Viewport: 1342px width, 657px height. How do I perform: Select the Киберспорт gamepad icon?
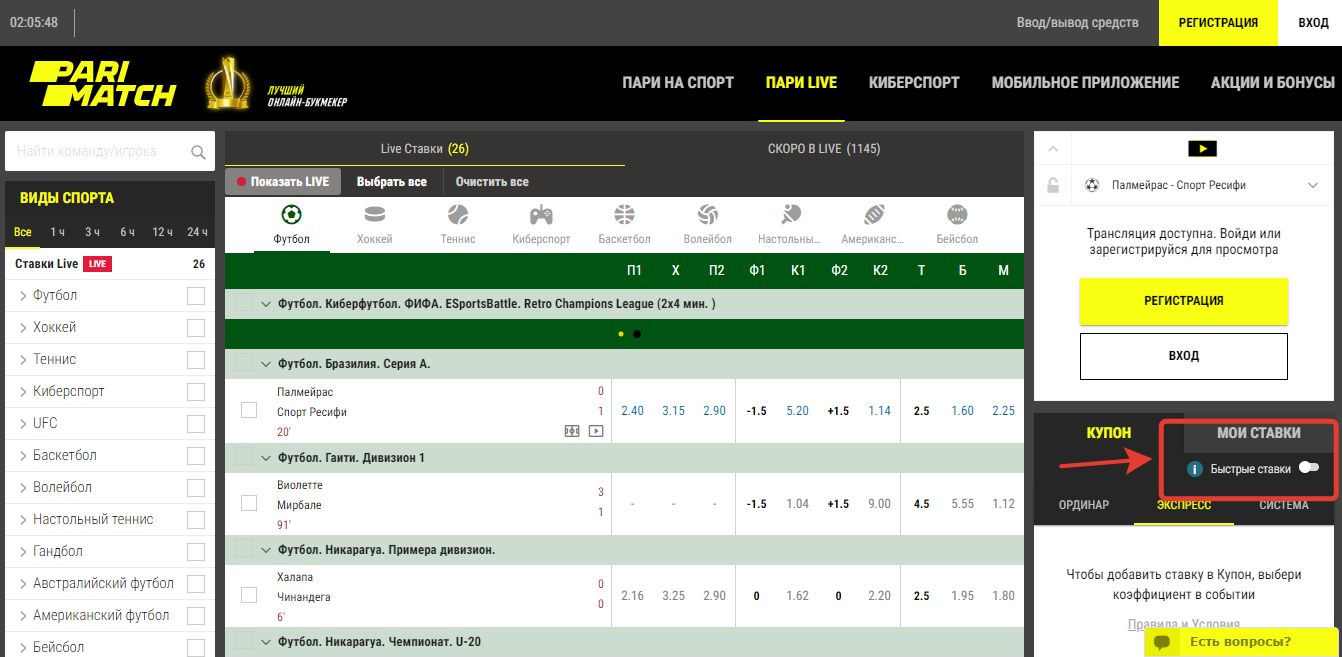coord(541,214)
